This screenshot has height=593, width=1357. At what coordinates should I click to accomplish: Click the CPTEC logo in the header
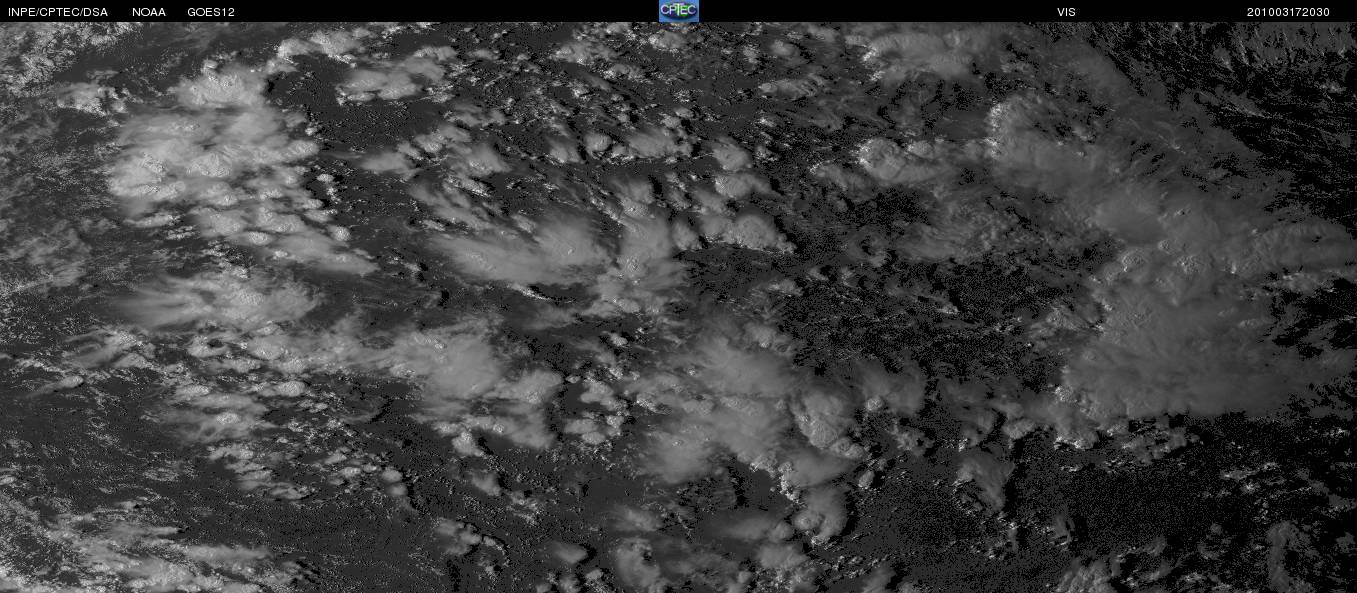[x=678, y=11]
